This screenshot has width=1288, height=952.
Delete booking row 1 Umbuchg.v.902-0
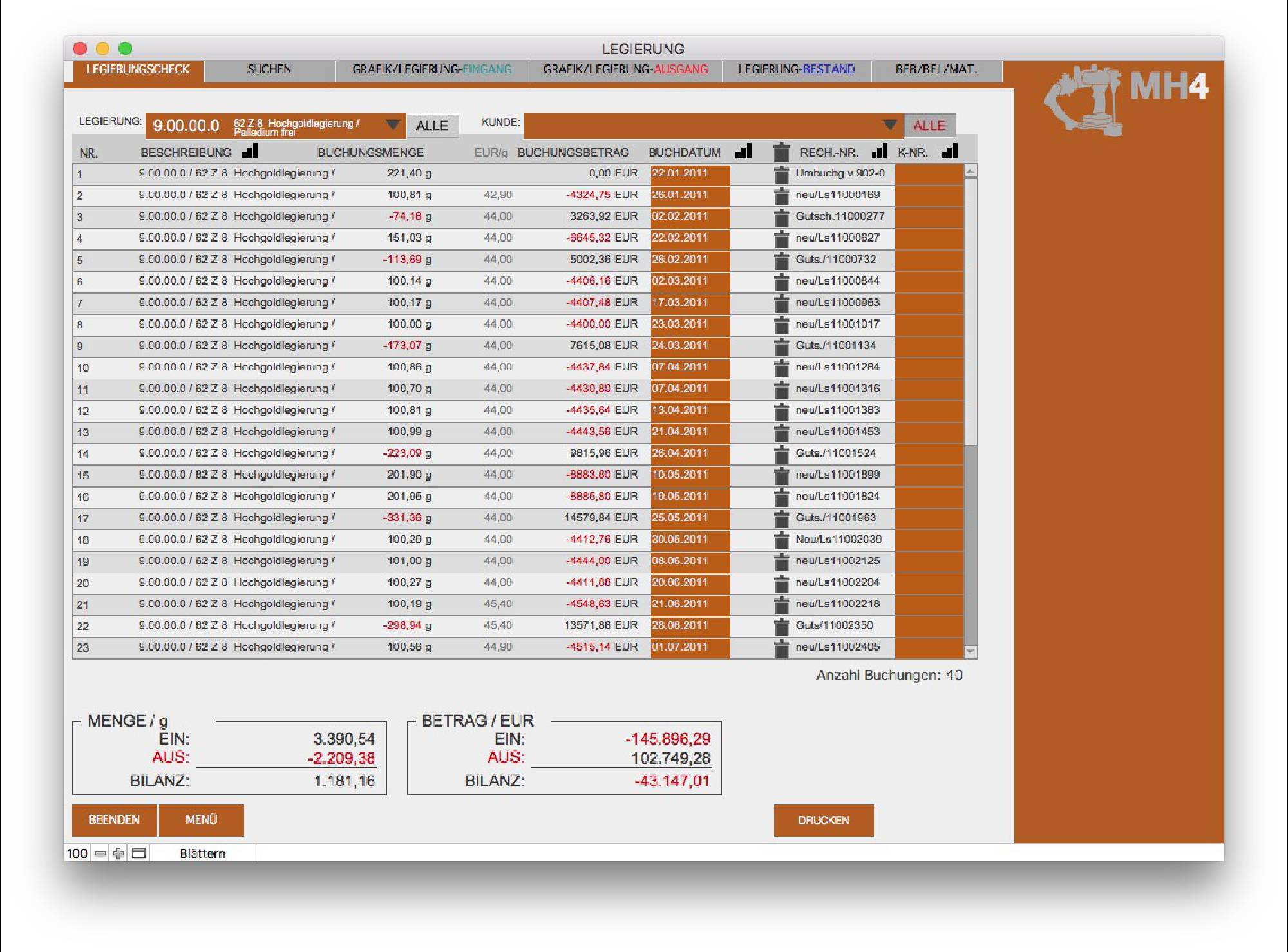(x=781, y=174)
